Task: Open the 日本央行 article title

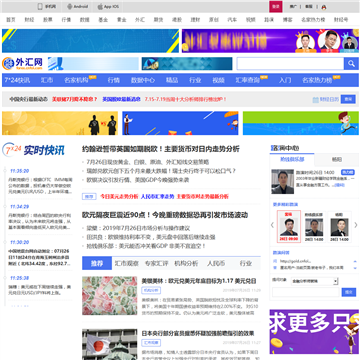Action: pos(198,333)
